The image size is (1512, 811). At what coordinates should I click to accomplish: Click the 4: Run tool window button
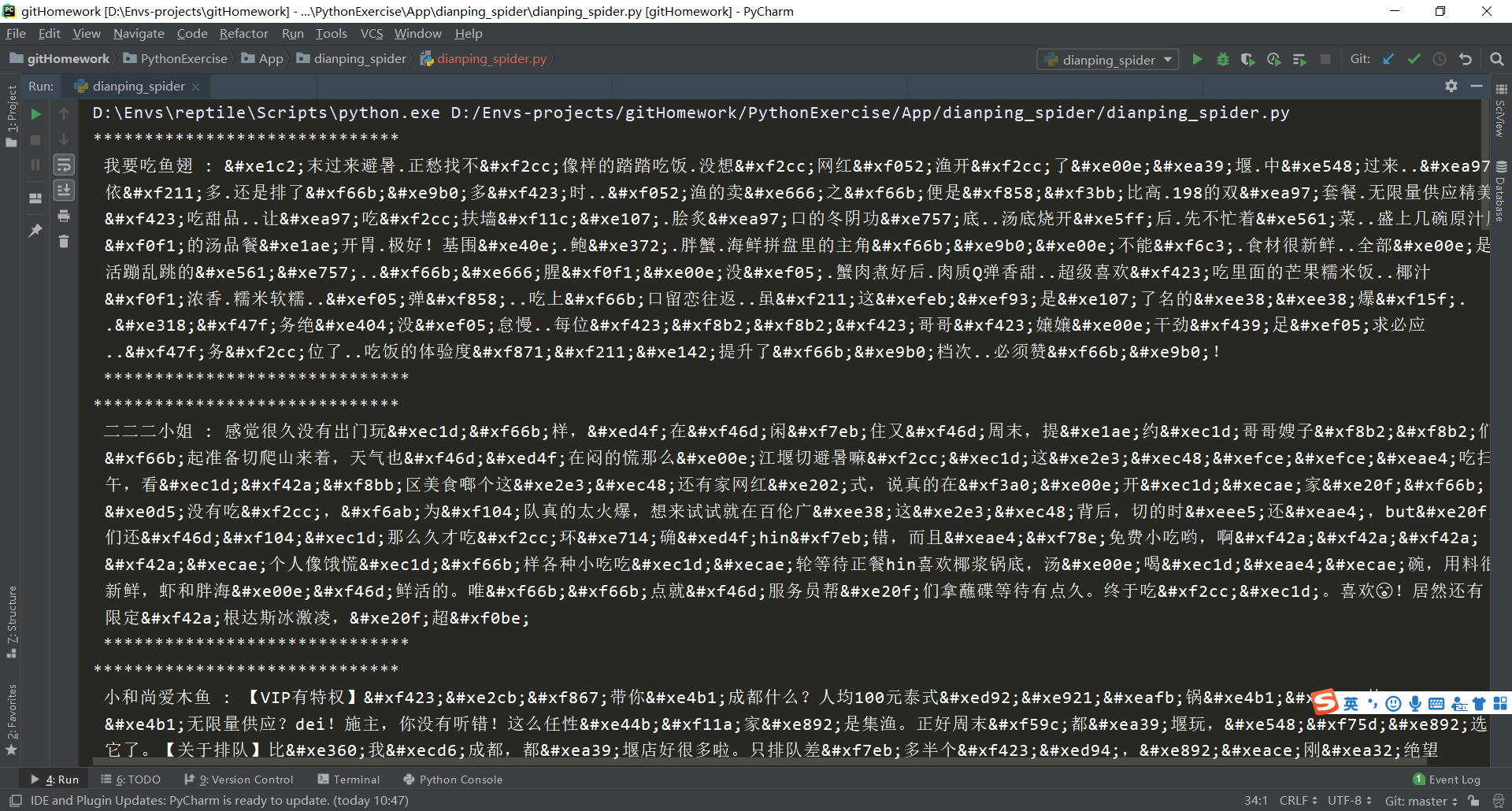pyautogui.click(x=54, y=780)
